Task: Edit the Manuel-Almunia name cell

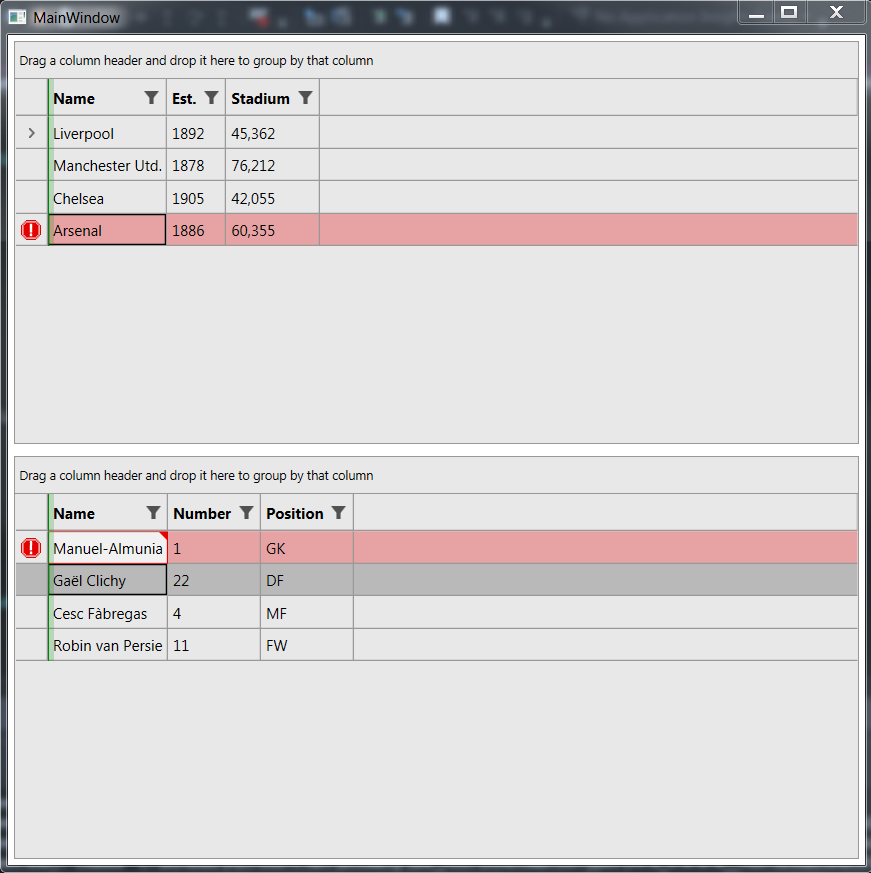Action: pos(109,548)
